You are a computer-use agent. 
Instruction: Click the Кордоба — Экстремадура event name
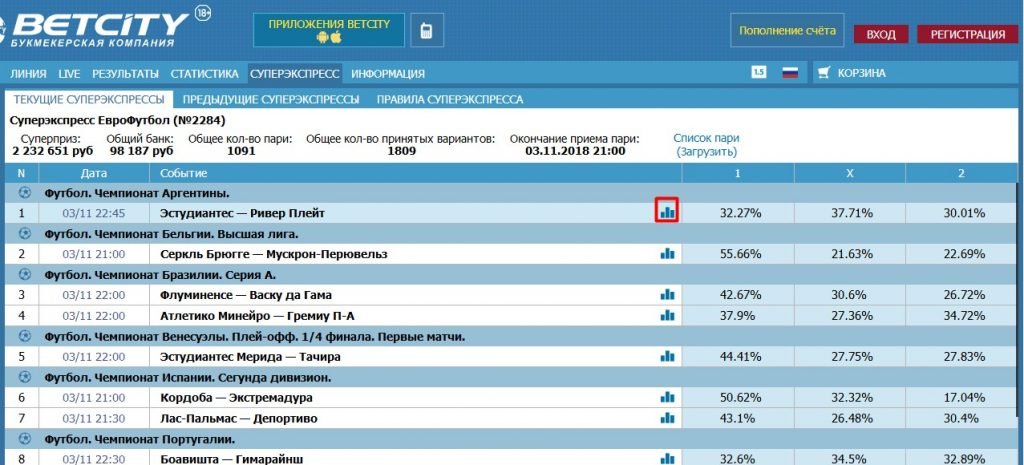point(236,398)
